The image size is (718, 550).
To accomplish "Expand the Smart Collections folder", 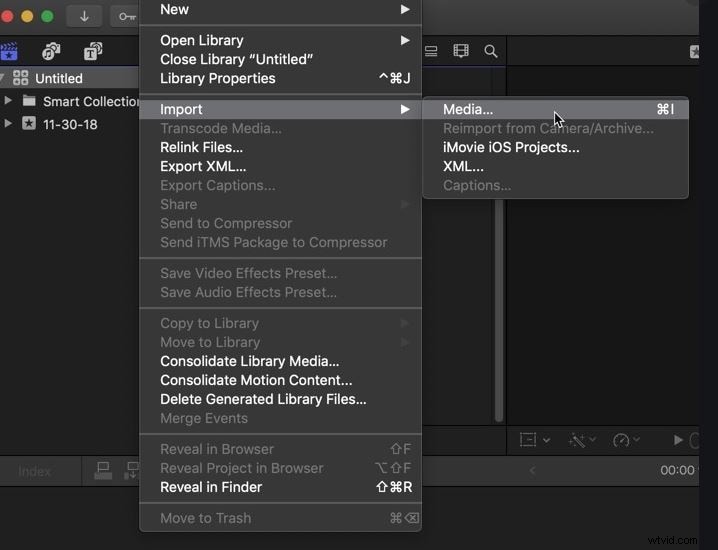I will 8,100.
